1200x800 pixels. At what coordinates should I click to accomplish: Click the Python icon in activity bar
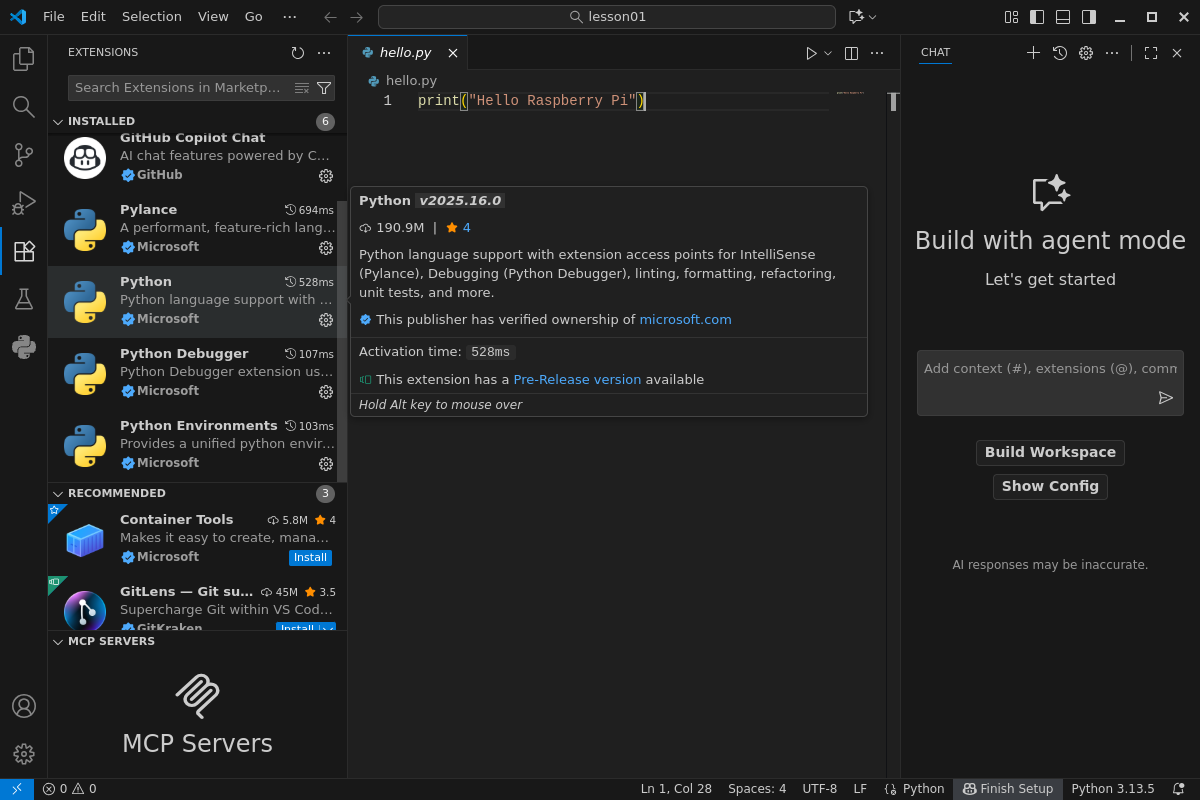pyautogui.click(x=24, y=347)
